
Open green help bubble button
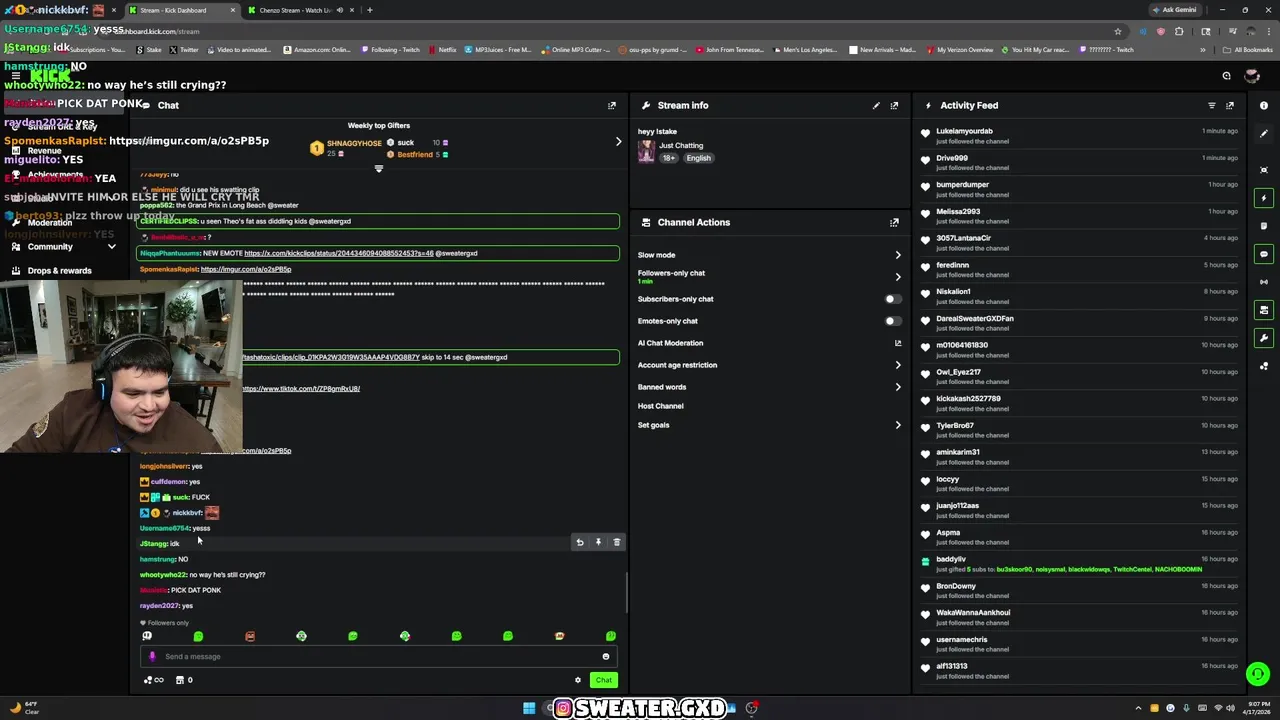pos(1258,674)
